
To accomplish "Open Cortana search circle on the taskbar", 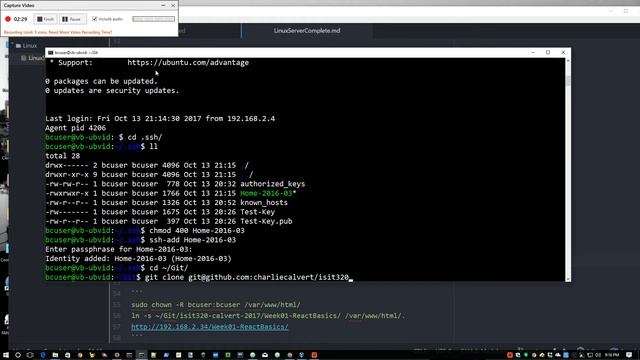I will pyautogui.click(x=18, y=355).
